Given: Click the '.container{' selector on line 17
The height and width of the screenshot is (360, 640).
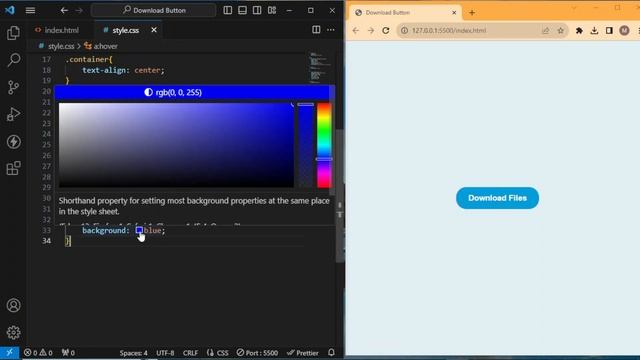Looking at the screenshot, I should 89,60.
